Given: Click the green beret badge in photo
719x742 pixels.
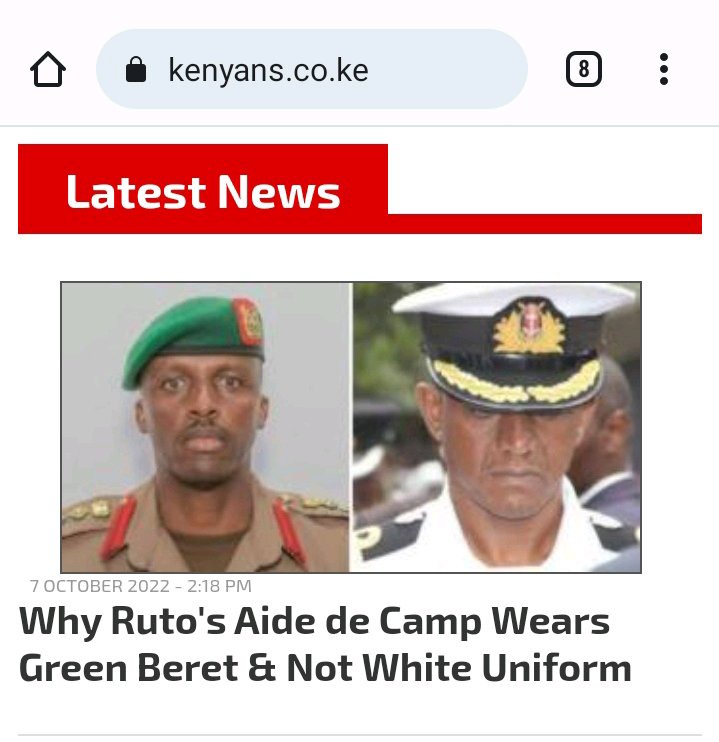Looking at the screenshot, I should pos(250,322).
